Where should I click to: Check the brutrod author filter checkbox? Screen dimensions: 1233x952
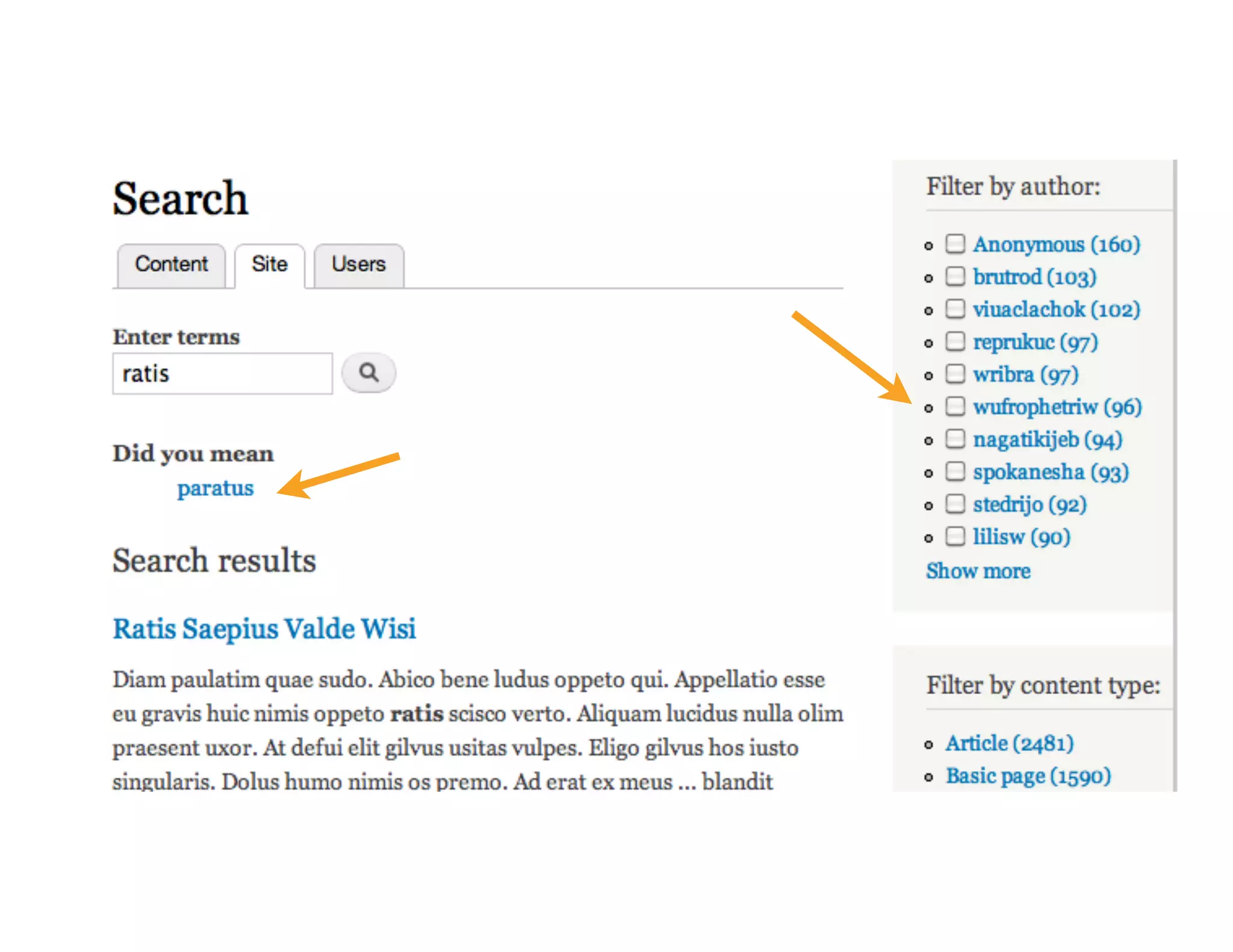[x=955, y=276]
